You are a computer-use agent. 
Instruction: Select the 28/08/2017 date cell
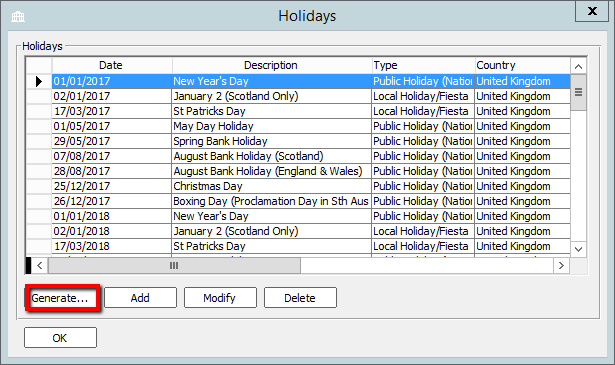click(x=112, y=171)
